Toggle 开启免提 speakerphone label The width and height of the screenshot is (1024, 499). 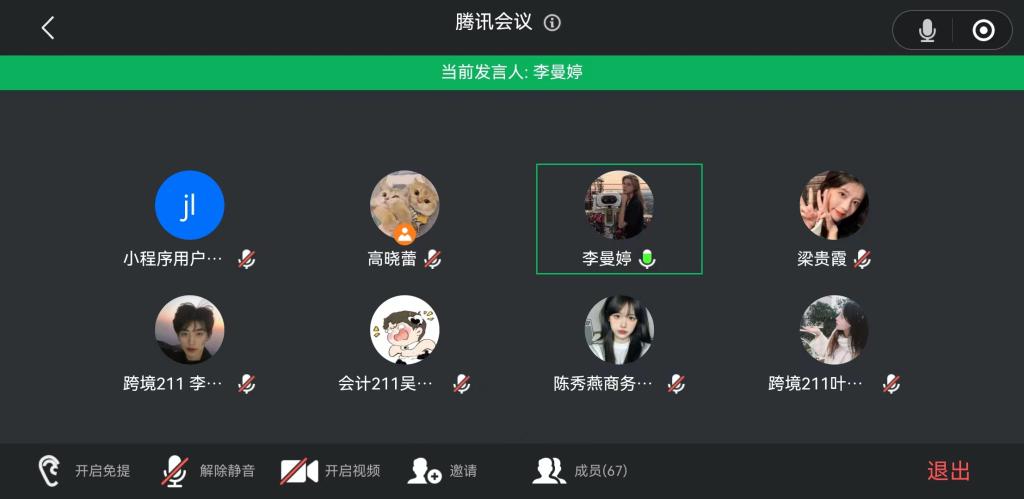click(103, 471)
